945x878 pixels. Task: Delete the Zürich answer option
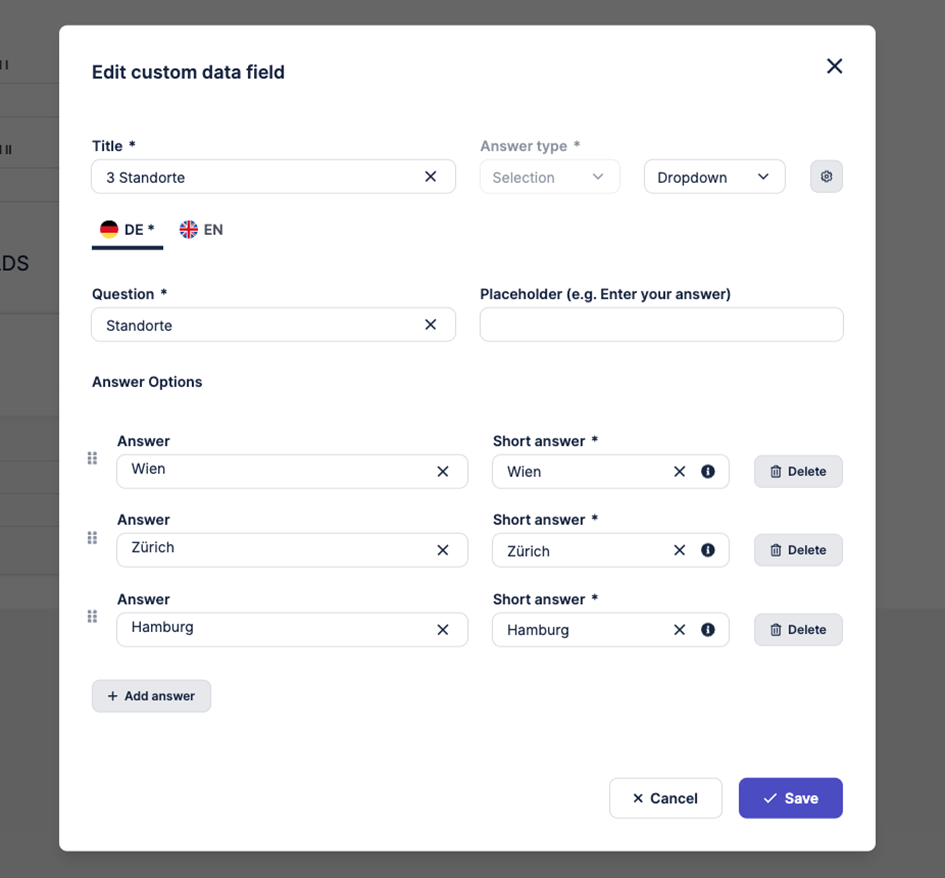(x=798, y=550)
